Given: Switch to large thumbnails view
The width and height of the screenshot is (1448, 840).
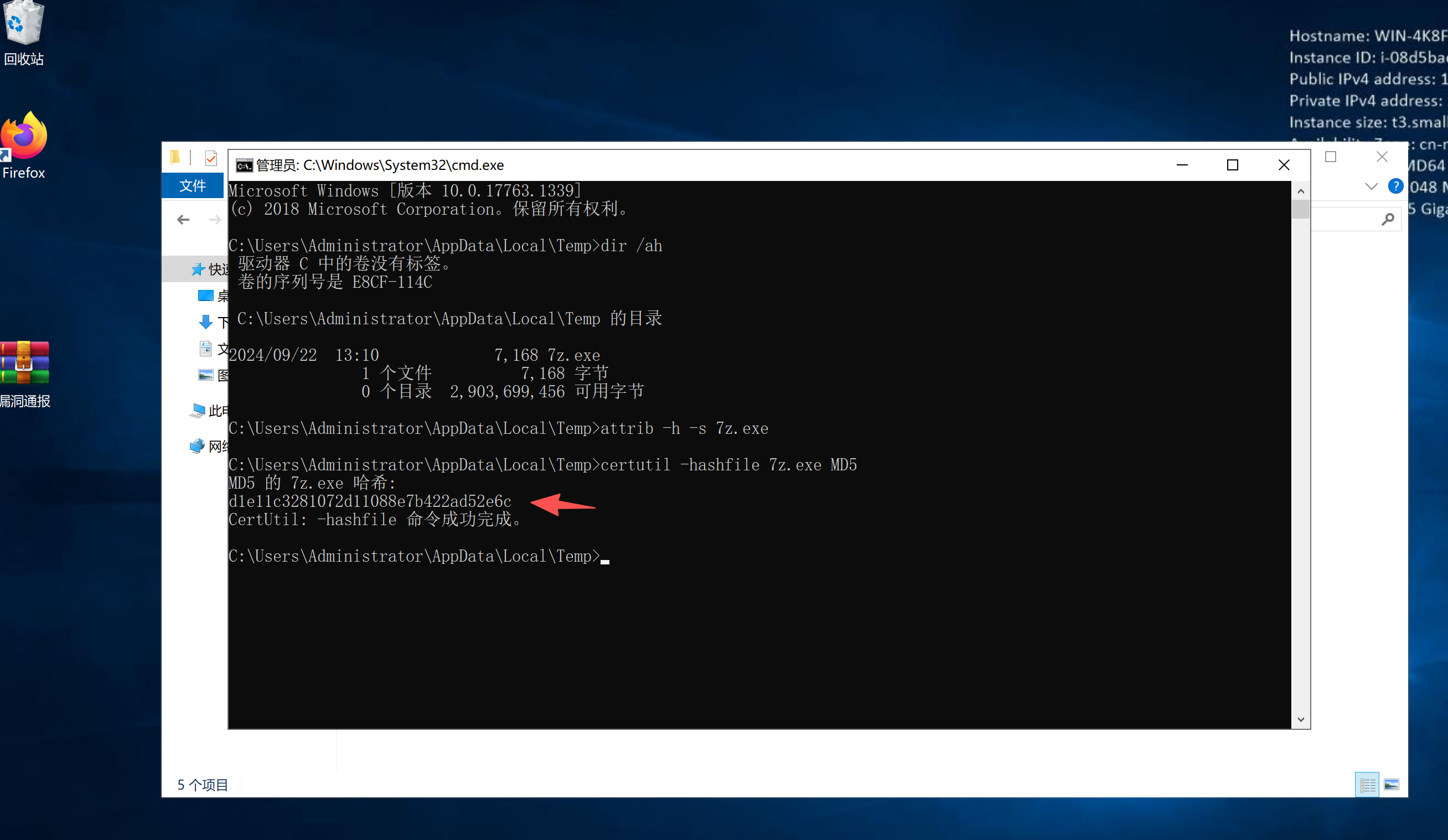Looking at the screenshot, I should tap(1391, 784).
